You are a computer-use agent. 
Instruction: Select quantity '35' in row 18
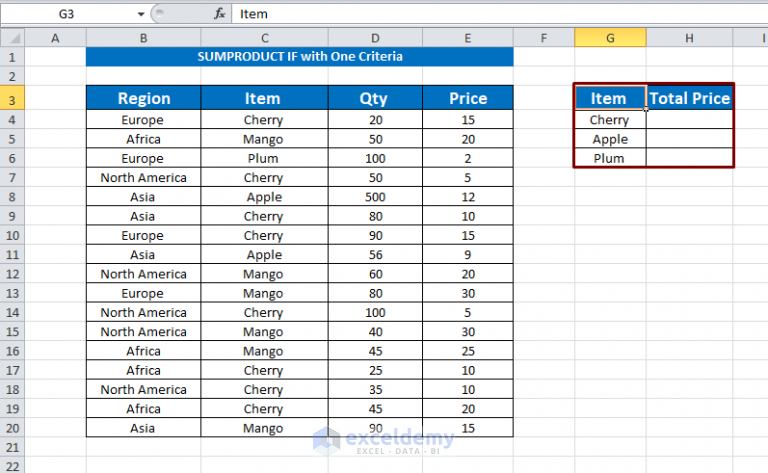click(375, 389)
